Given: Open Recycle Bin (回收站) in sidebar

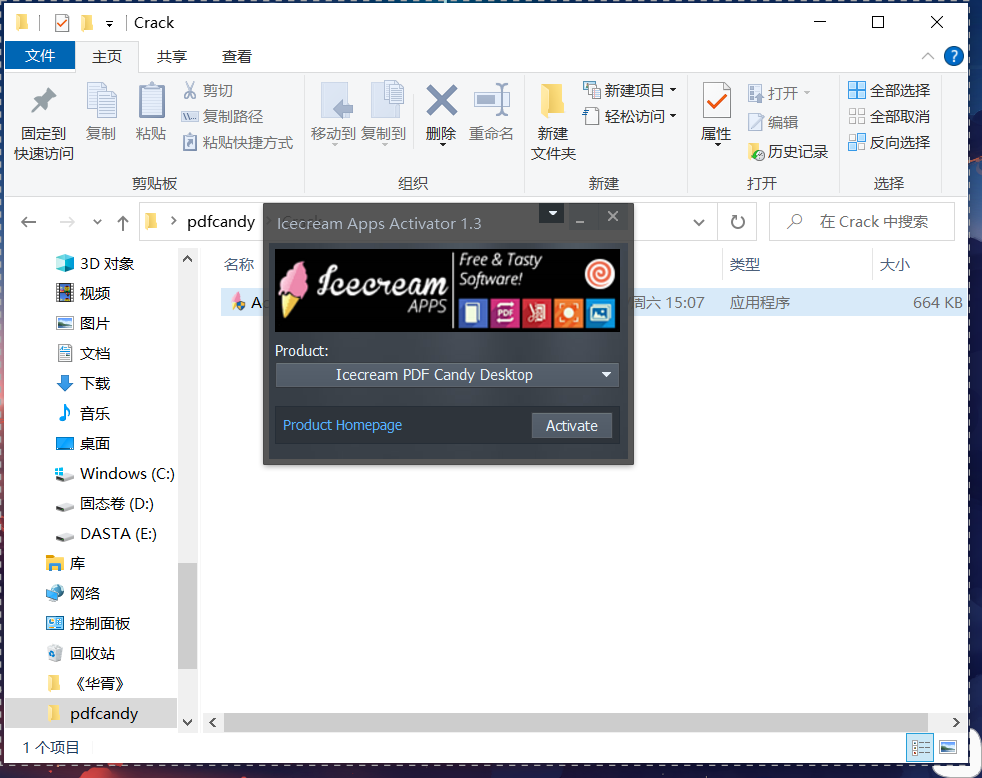Looking at the screenshot, I should [x=81, y=654].
